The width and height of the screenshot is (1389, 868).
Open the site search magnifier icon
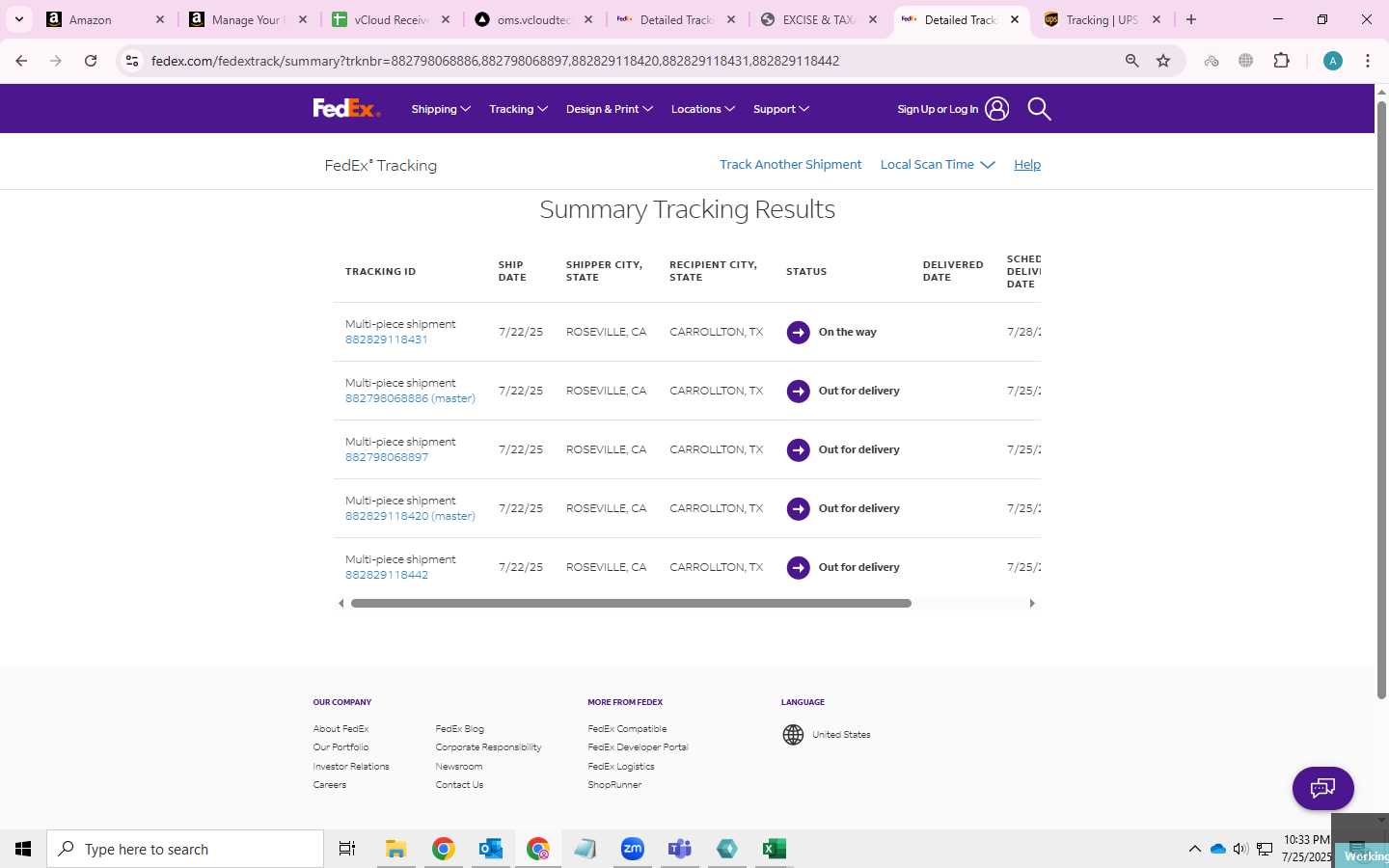[1039, 109]
